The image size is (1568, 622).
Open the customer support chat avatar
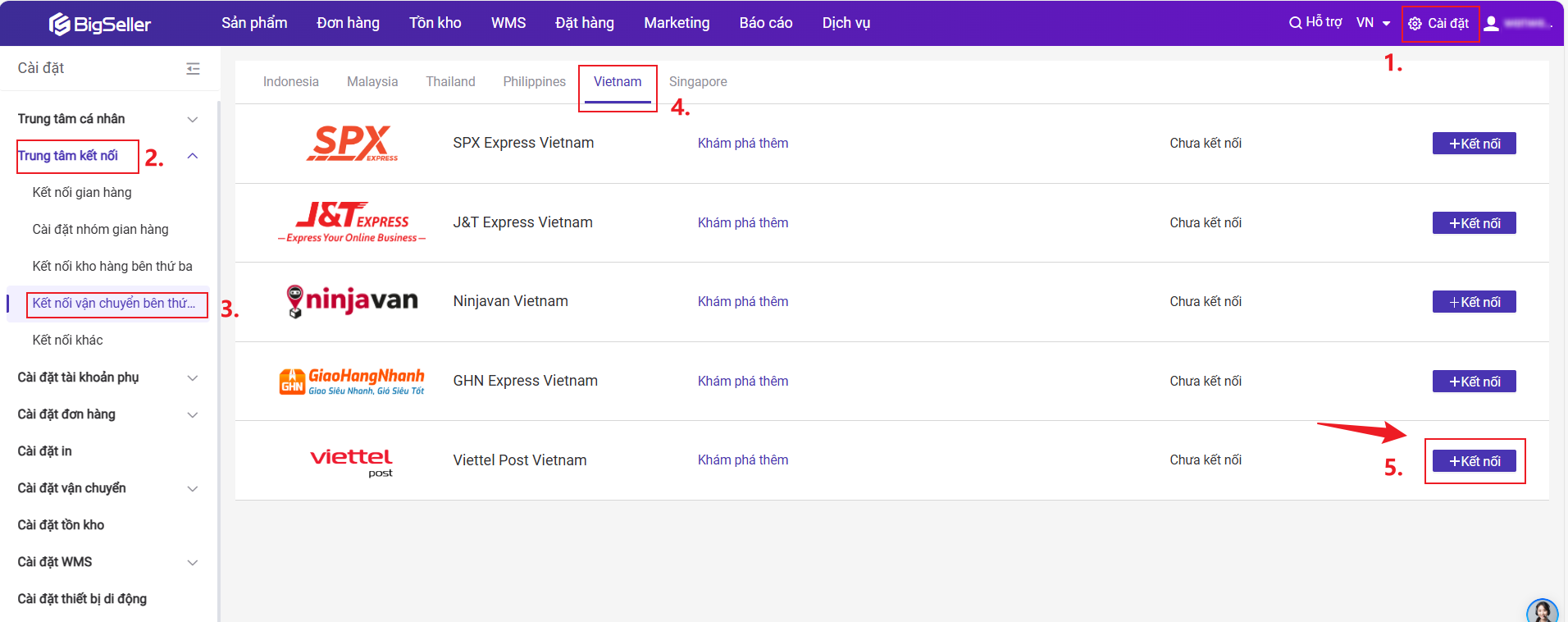1541,611
